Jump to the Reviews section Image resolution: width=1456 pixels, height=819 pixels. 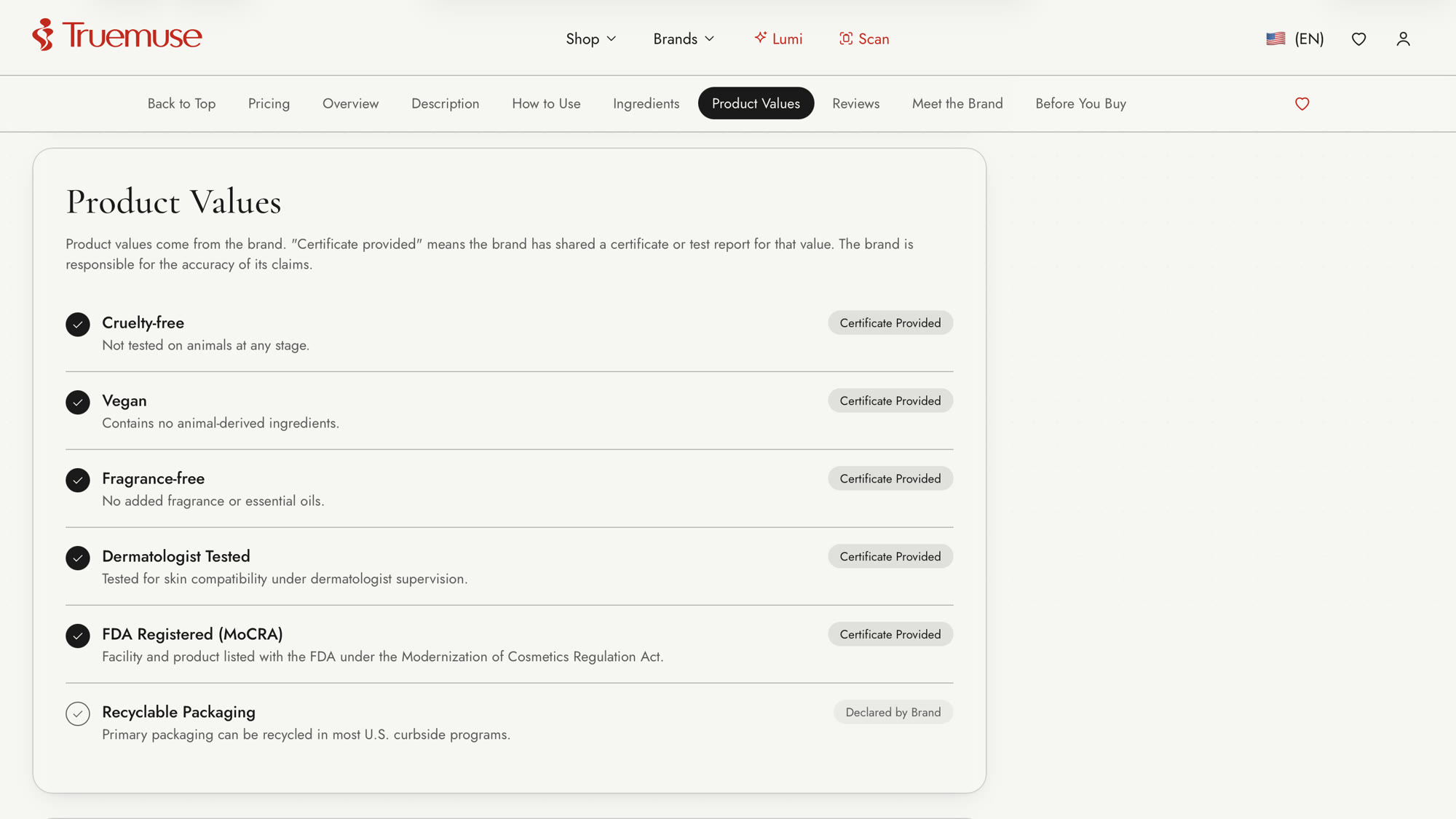(855, 103)
